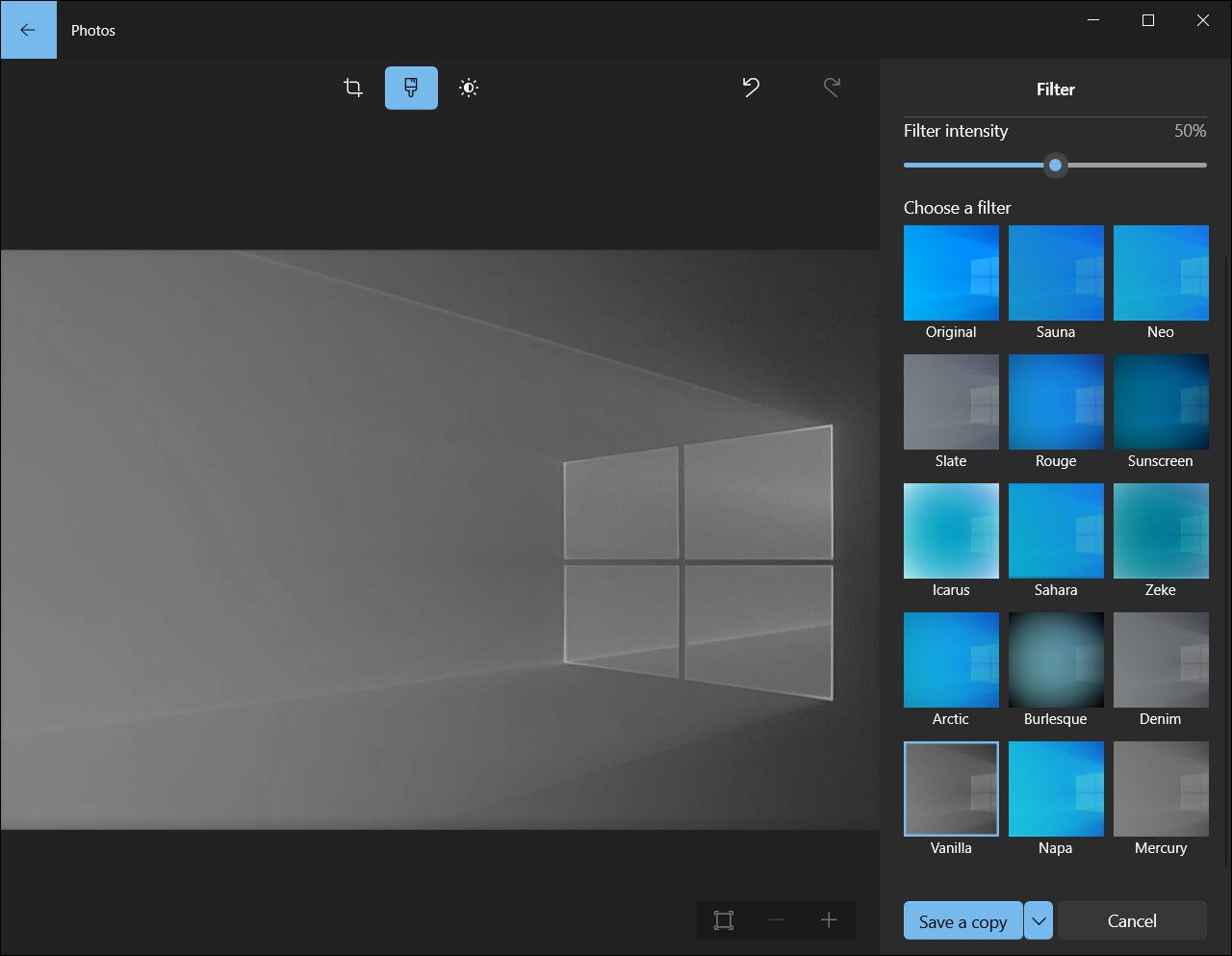Cancel the filter editing
This screenshot has width=1232, height=956.
click(x=1132, y=920)
